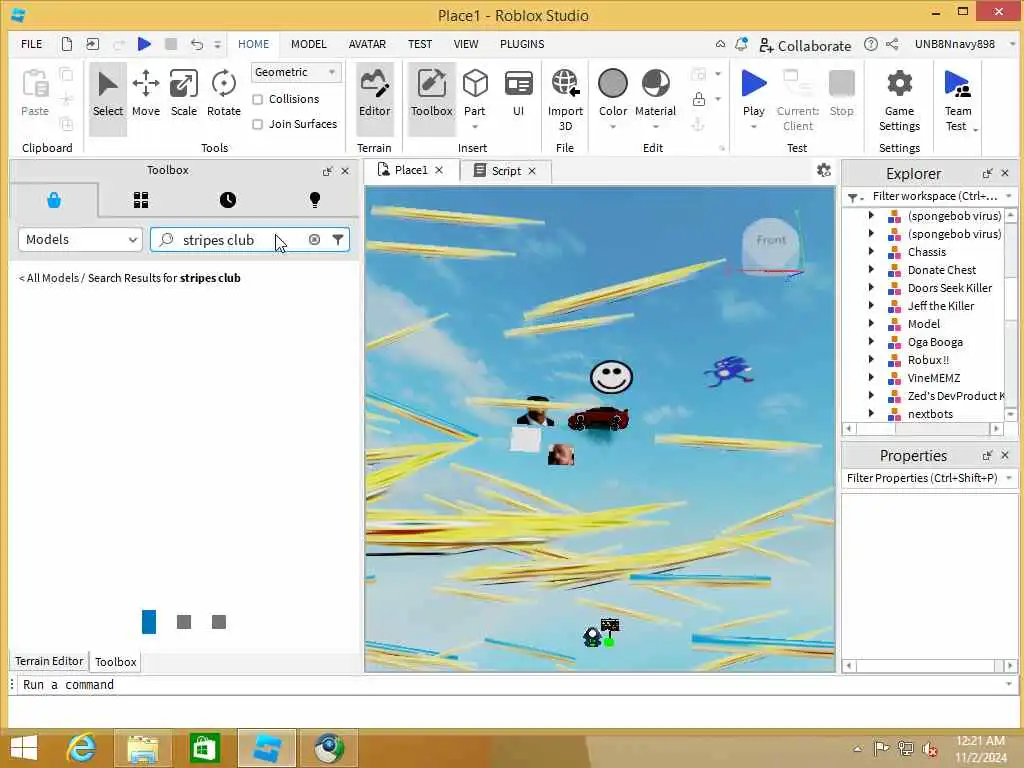Select Robux!! in the Explorer
The width and height of the screenshot is (1024, 768).
click(928, 359)
